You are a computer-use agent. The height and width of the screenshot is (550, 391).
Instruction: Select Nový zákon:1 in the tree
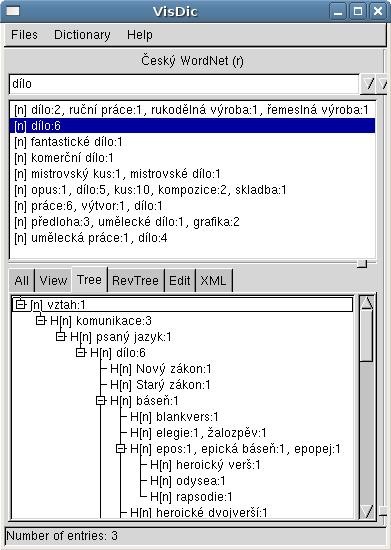(161, 369)
